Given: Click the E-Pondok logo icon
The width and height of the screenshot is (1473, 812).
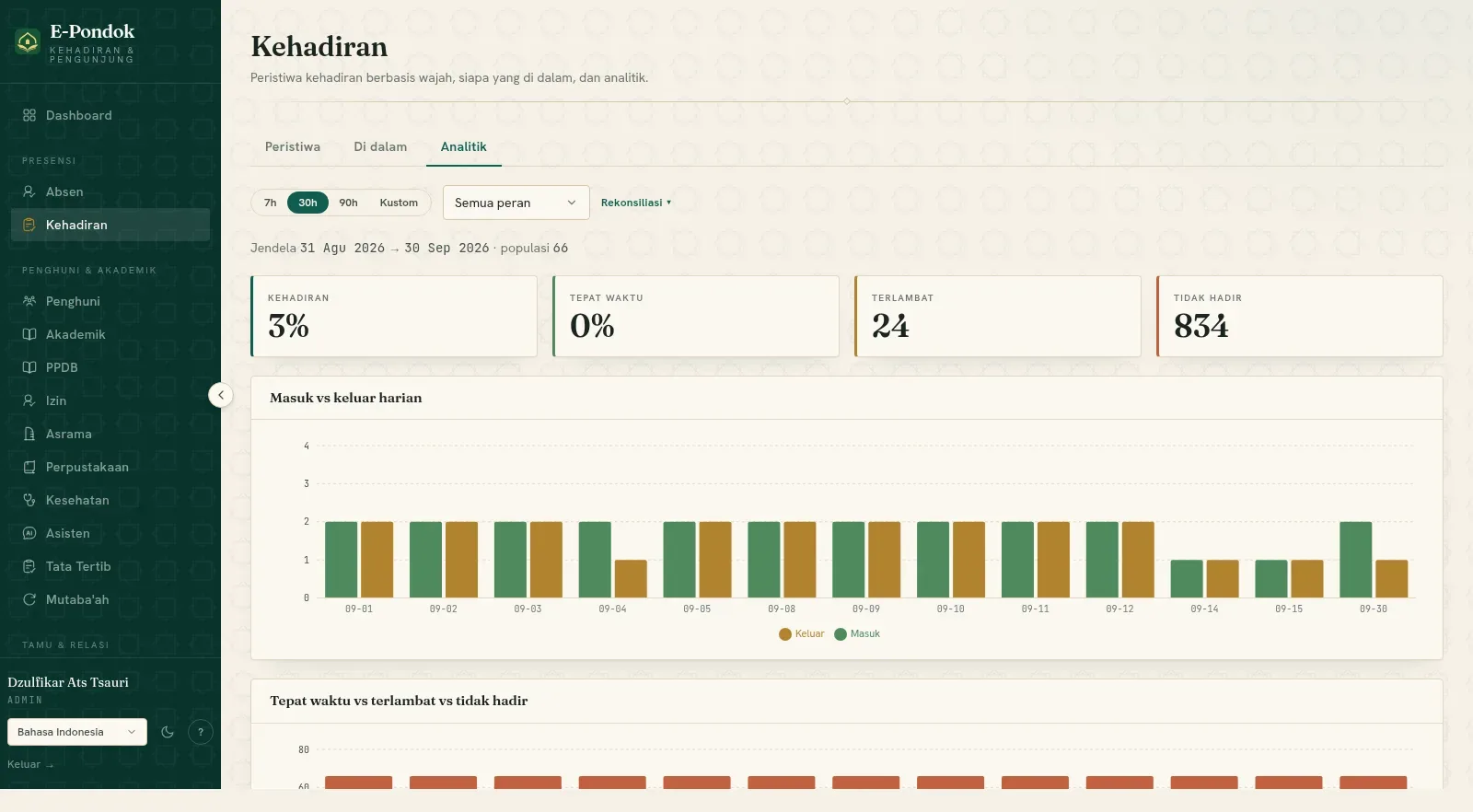Looking at the screenshot, I should pos(28,41).
